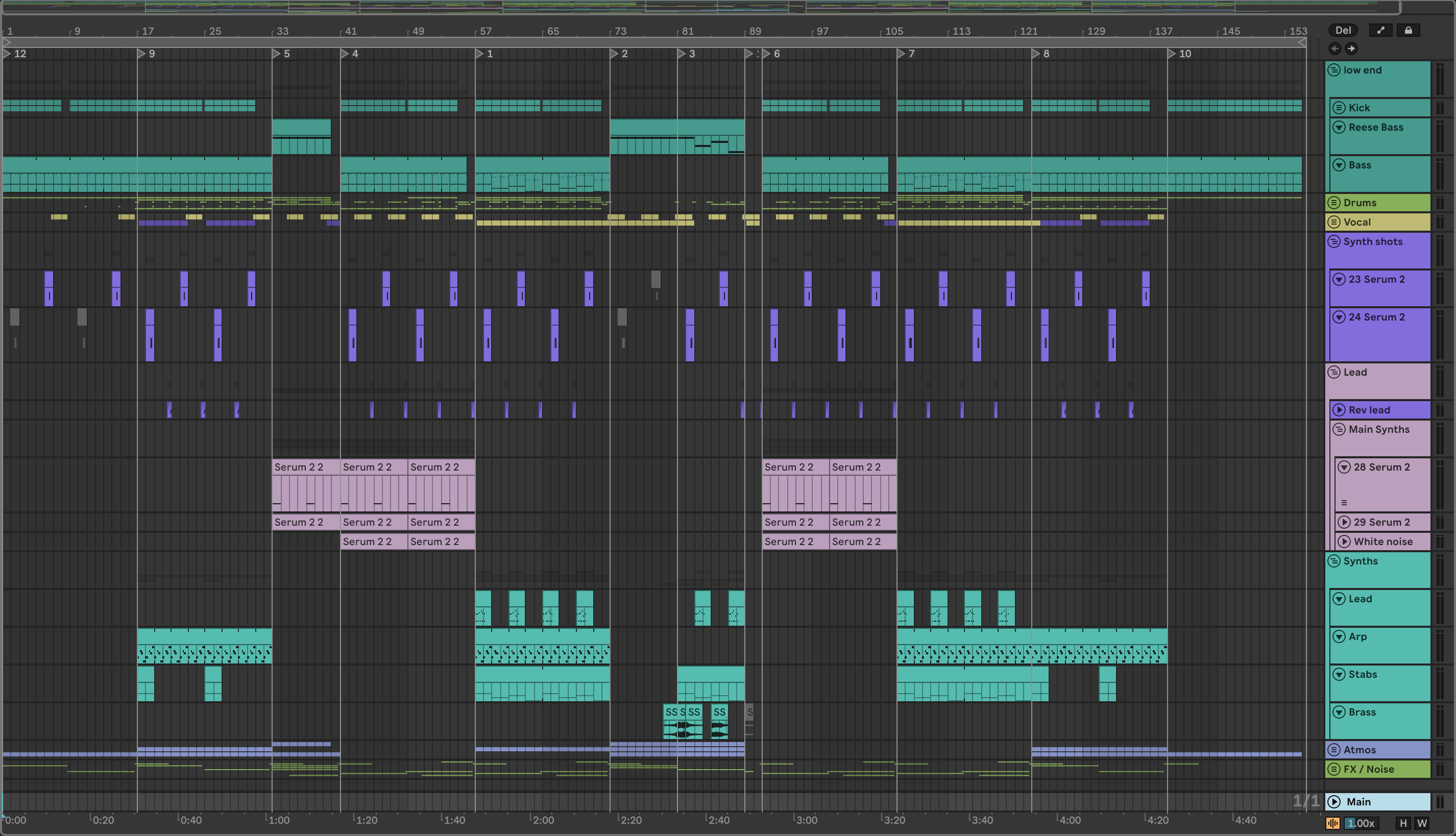
Task: Click the automation mode line icon
Action: click(x=1380, y=31)
